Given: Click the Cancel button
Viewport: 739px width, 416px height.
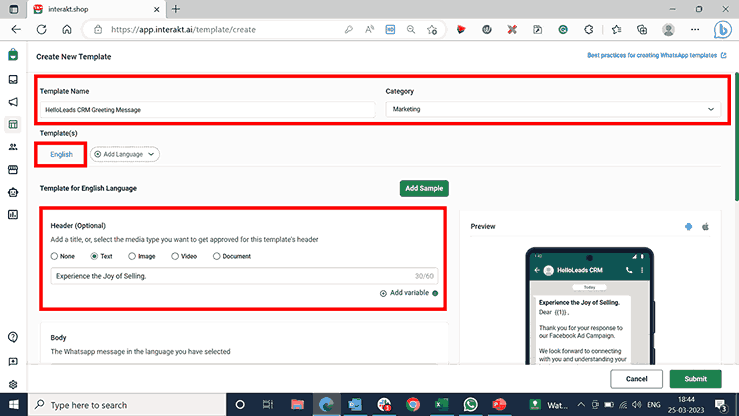Looking at the screenshot, I should (636, 379).
